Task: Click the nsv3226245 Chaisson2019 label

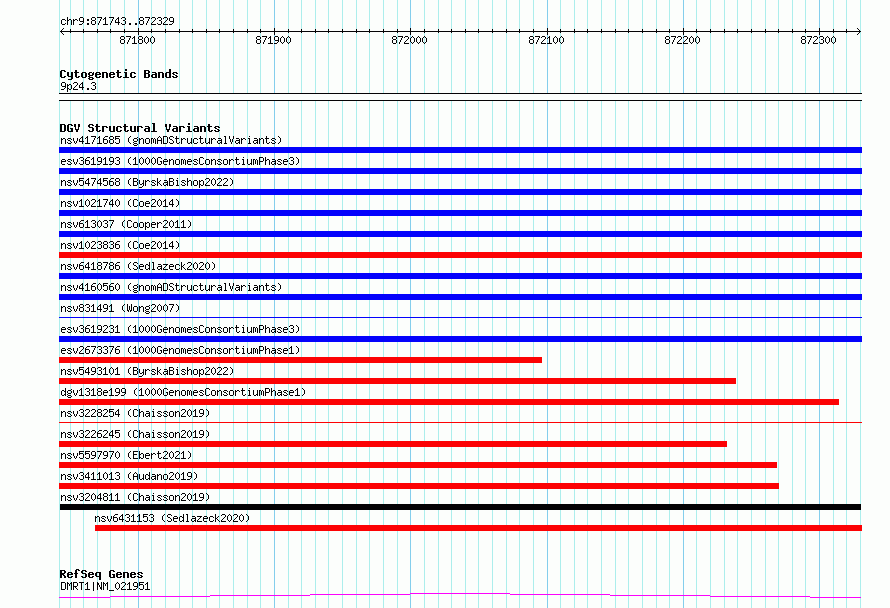Action: (135, 434)
